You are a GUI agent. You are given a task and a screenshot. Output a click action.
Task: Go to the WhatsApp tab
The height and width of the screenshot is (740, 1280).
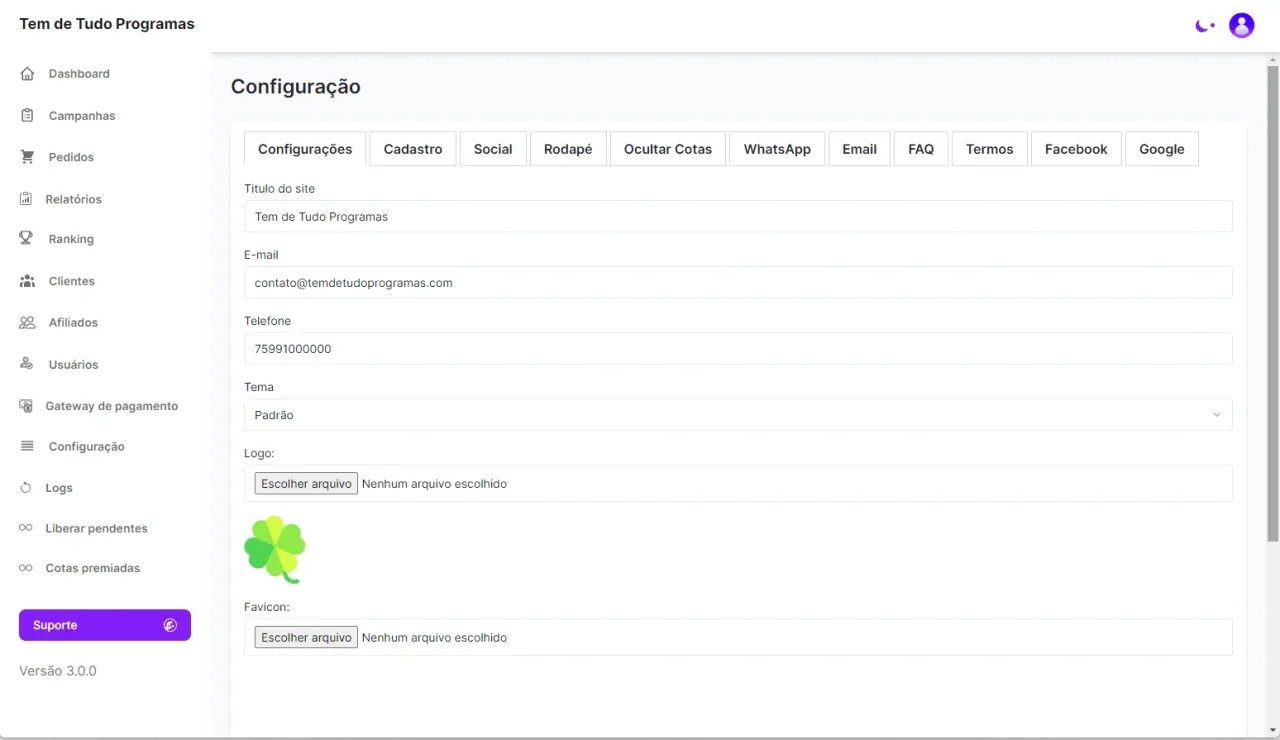[x=777, y=149]
